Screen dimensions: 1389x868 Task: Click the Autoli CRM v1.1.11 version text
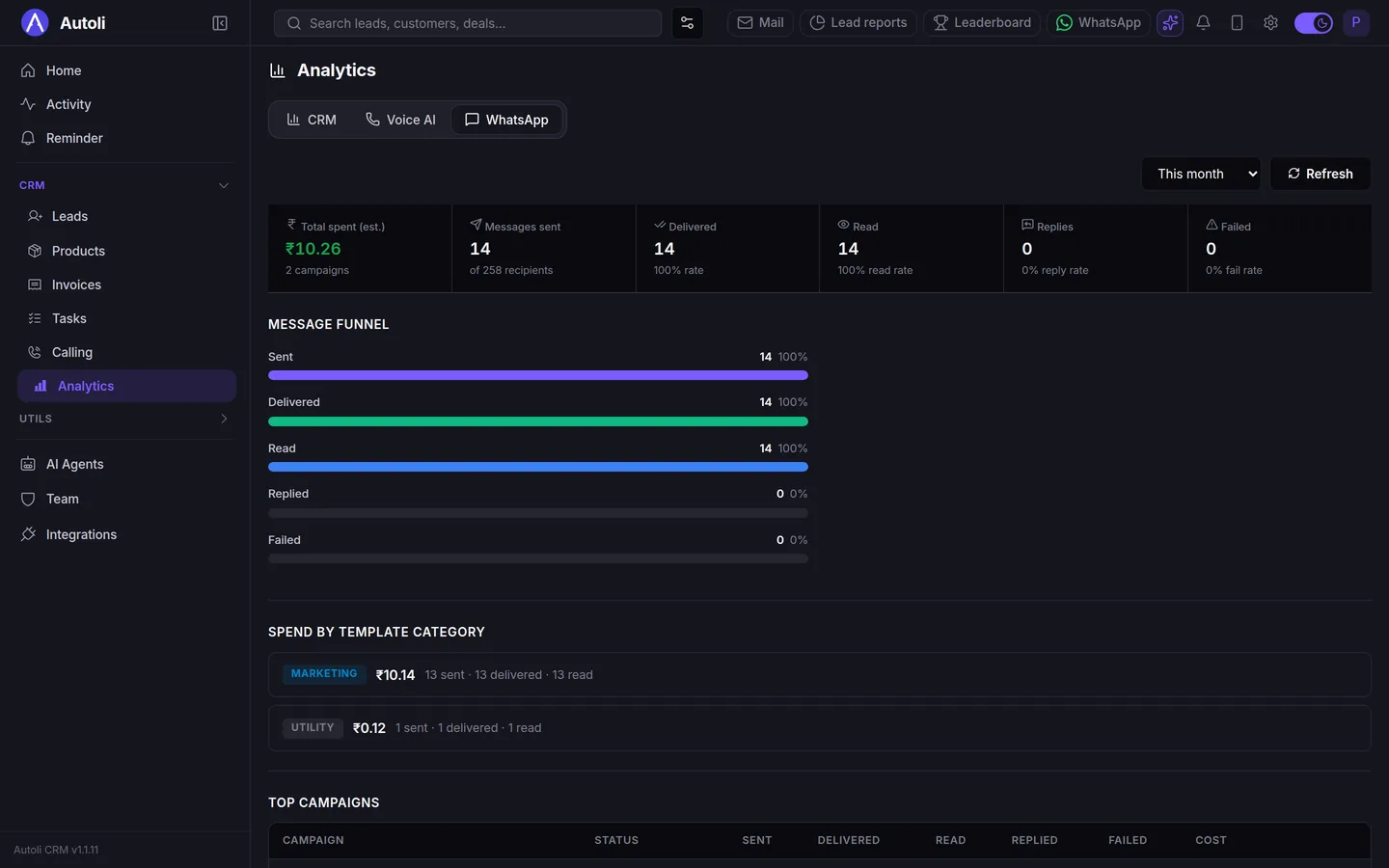[56, 850]
